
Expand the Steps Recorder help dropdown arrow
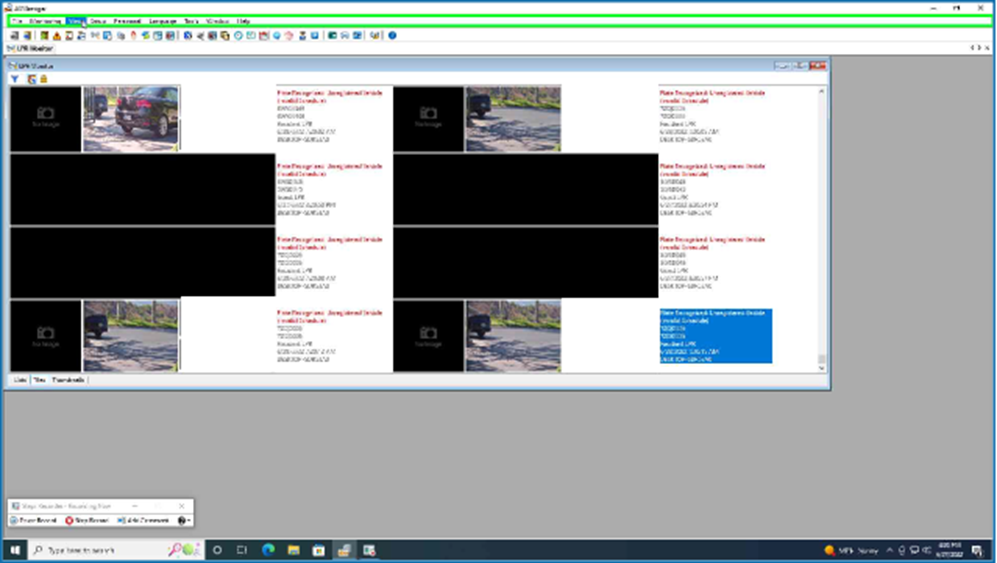tap(185, 520)
